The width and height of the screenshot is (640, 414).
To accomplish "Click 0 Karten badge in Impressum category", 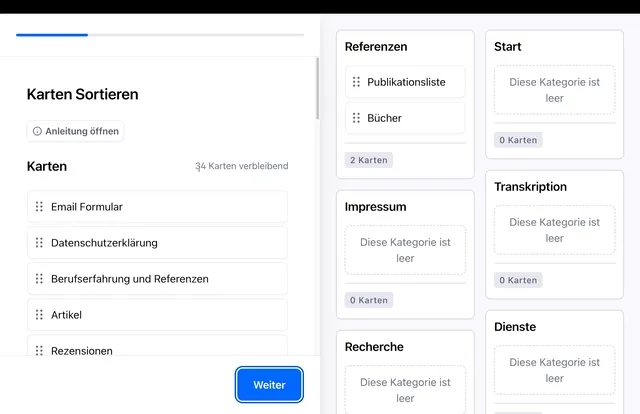I will click(369, 300).
